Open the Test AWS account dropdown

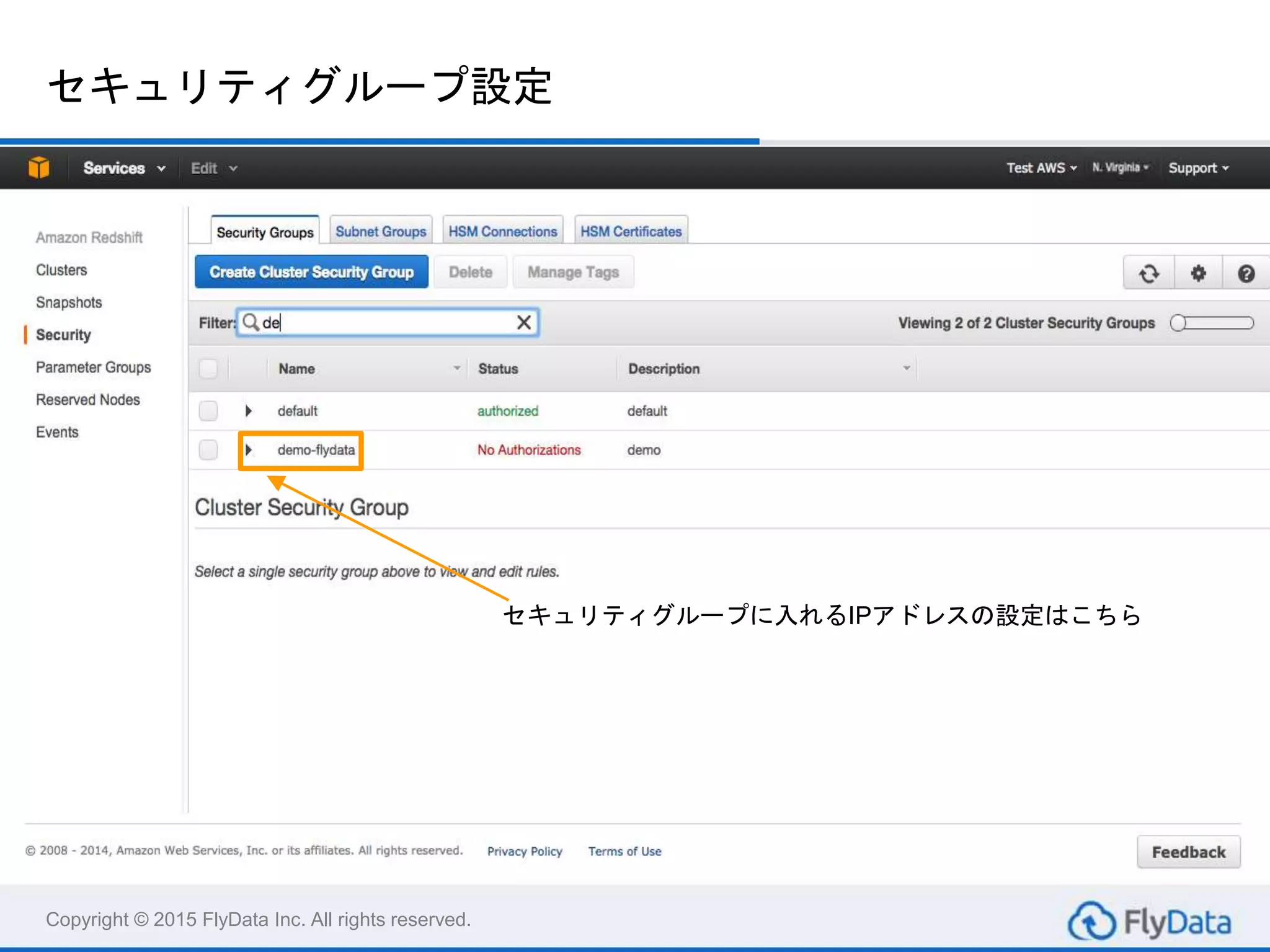(x=1041, y=168)
